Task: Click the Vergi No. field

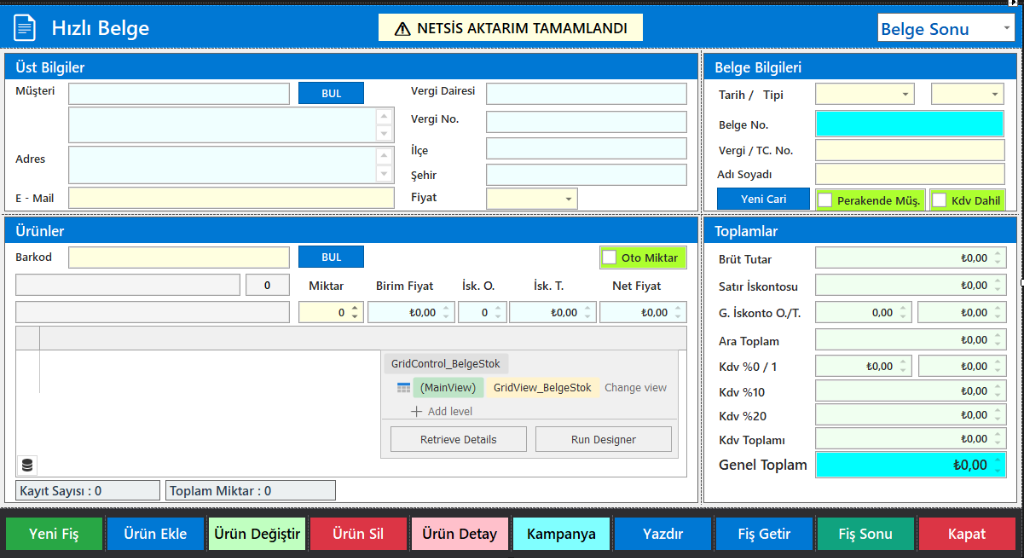Action: tap(586, 122)
